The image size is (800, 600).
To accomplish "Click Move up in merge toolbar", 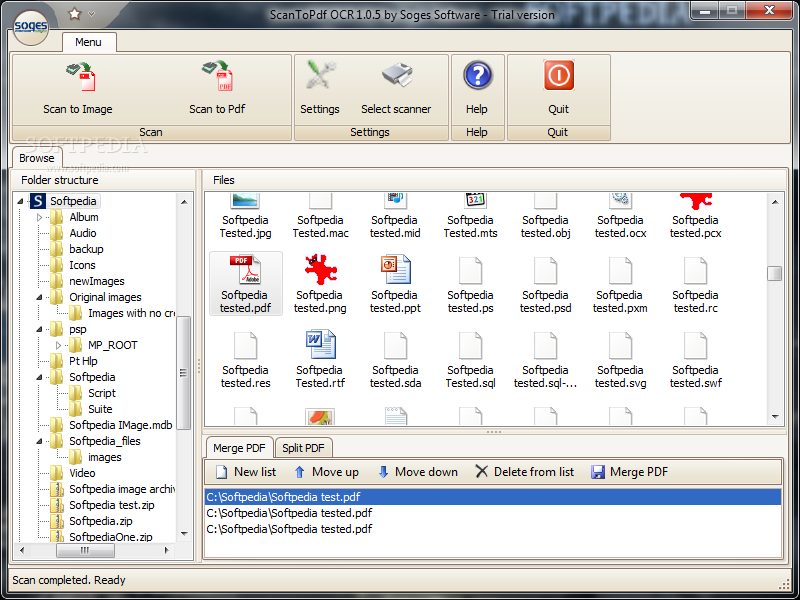I will click(327, 472).
